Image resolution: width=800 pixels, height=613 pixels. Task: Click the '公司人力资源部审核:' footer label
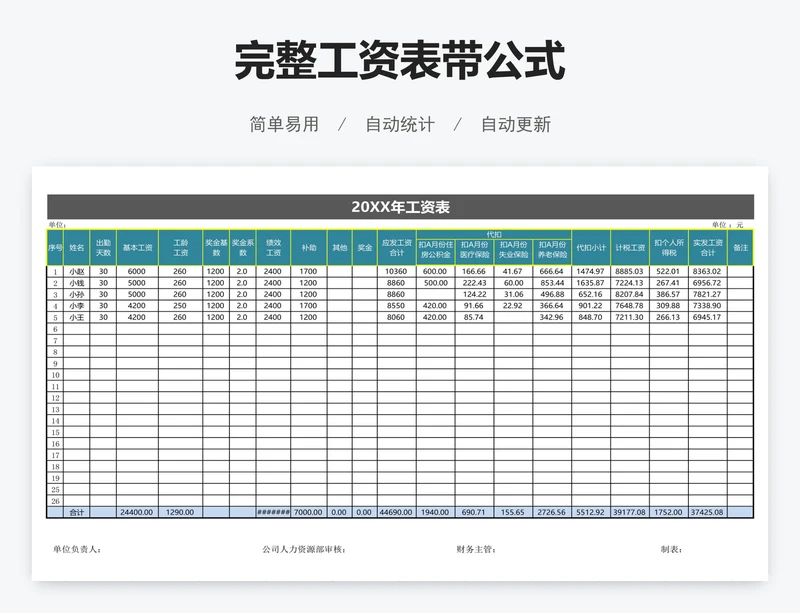click(x=305, y=550)
